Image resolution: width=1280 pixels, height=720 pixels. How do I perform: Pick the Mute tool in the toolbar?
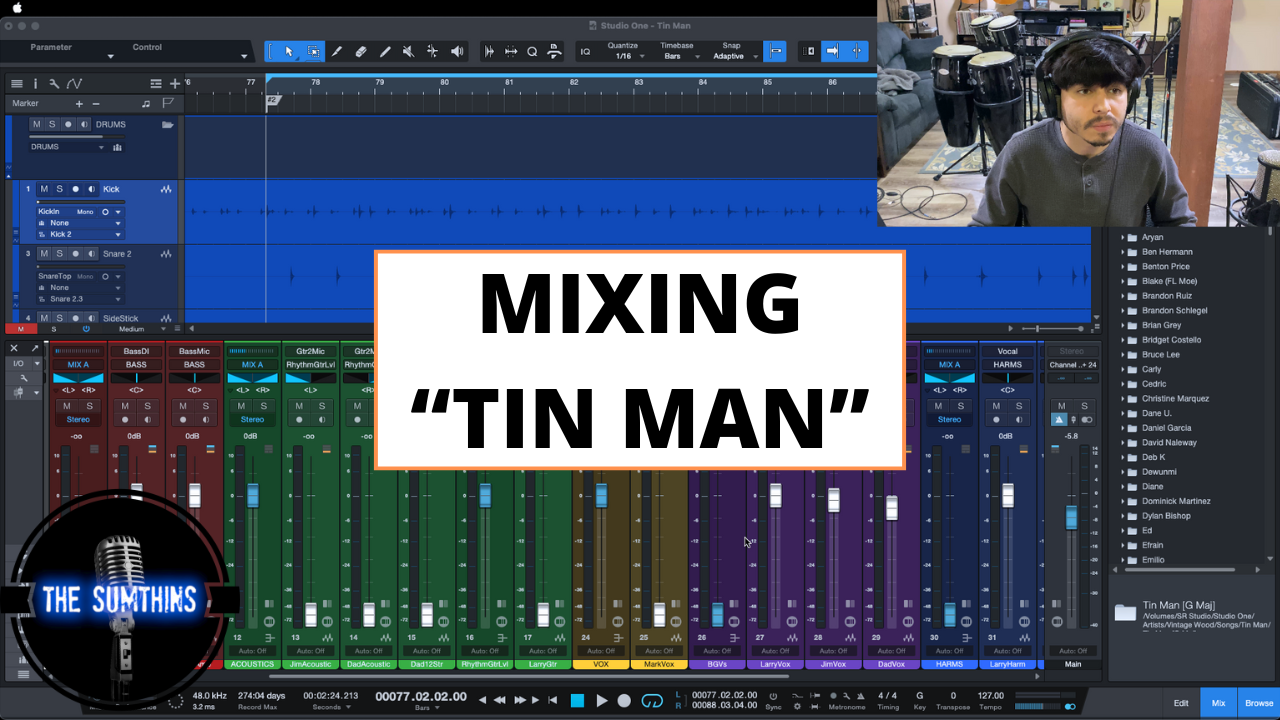pos(408,52)
